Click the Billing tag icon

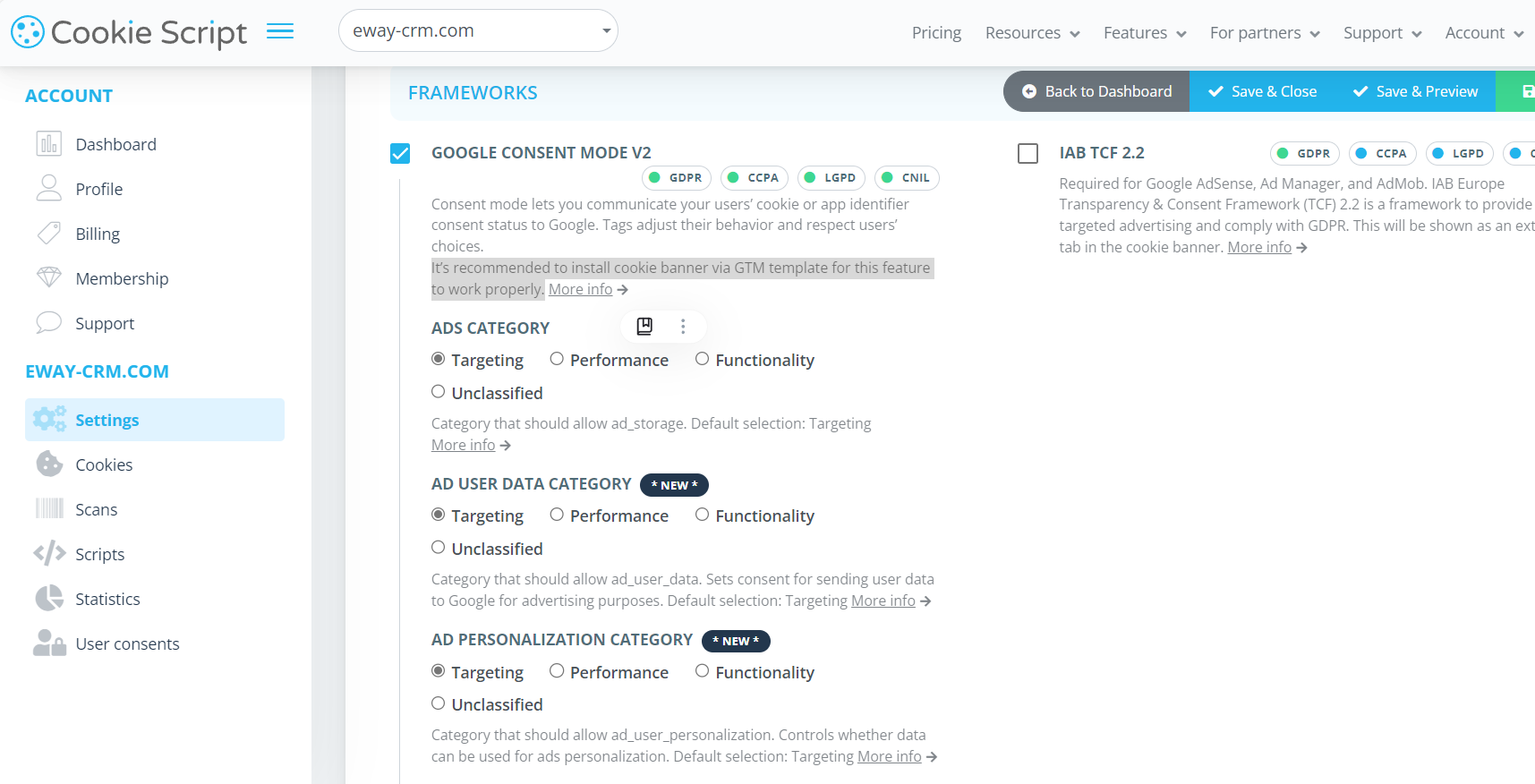(x=49, y=233)
